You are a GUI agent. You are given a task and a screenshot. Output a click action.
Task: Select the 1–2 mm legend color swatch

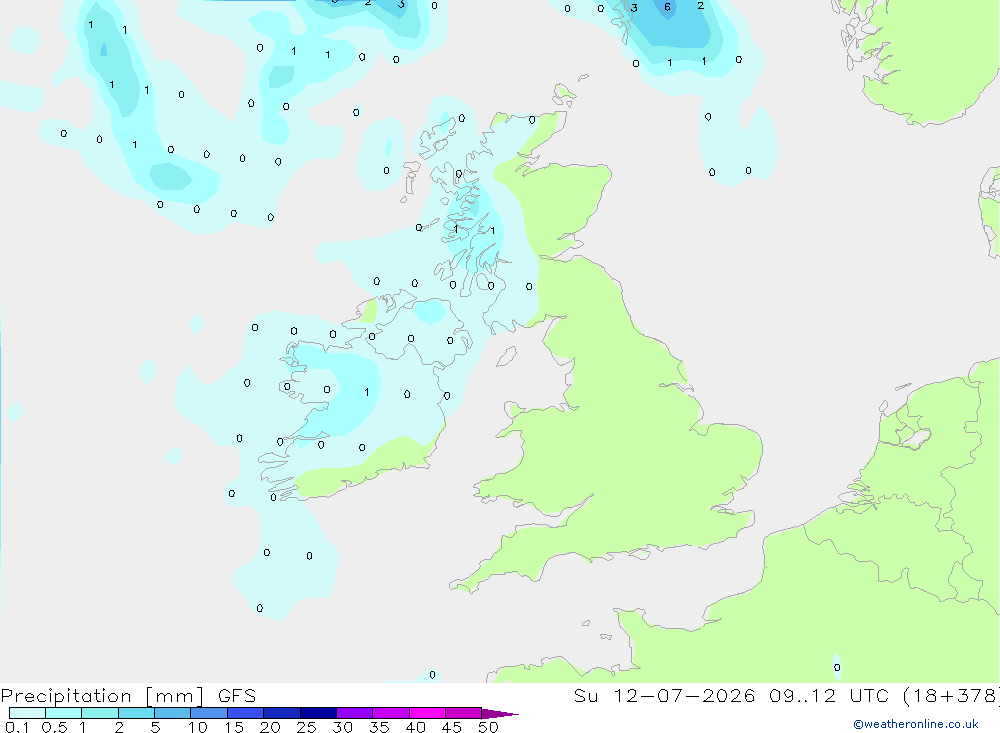[x=99, y=713]
